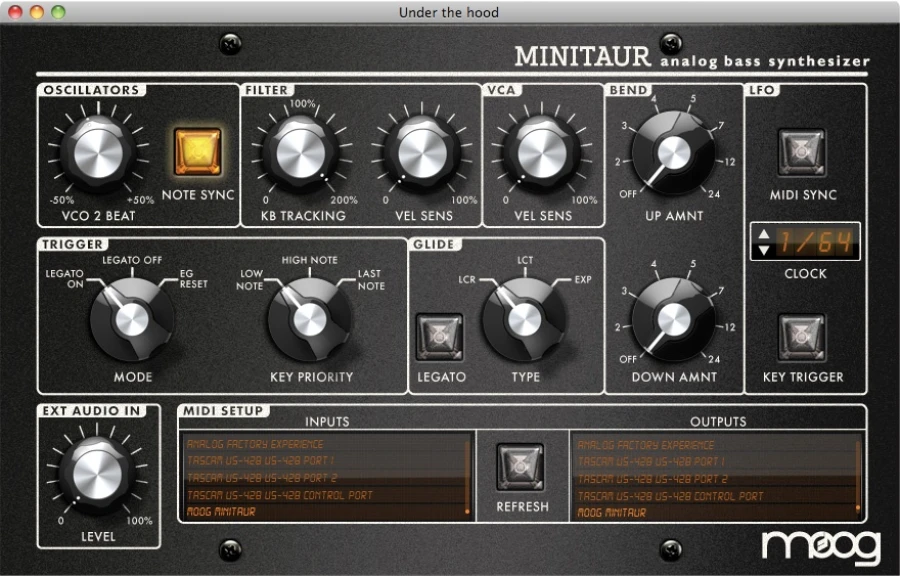Click the Trigger MODE selector knob
Image resolution: width=900 pixels, height=576 pixels.
132,320
